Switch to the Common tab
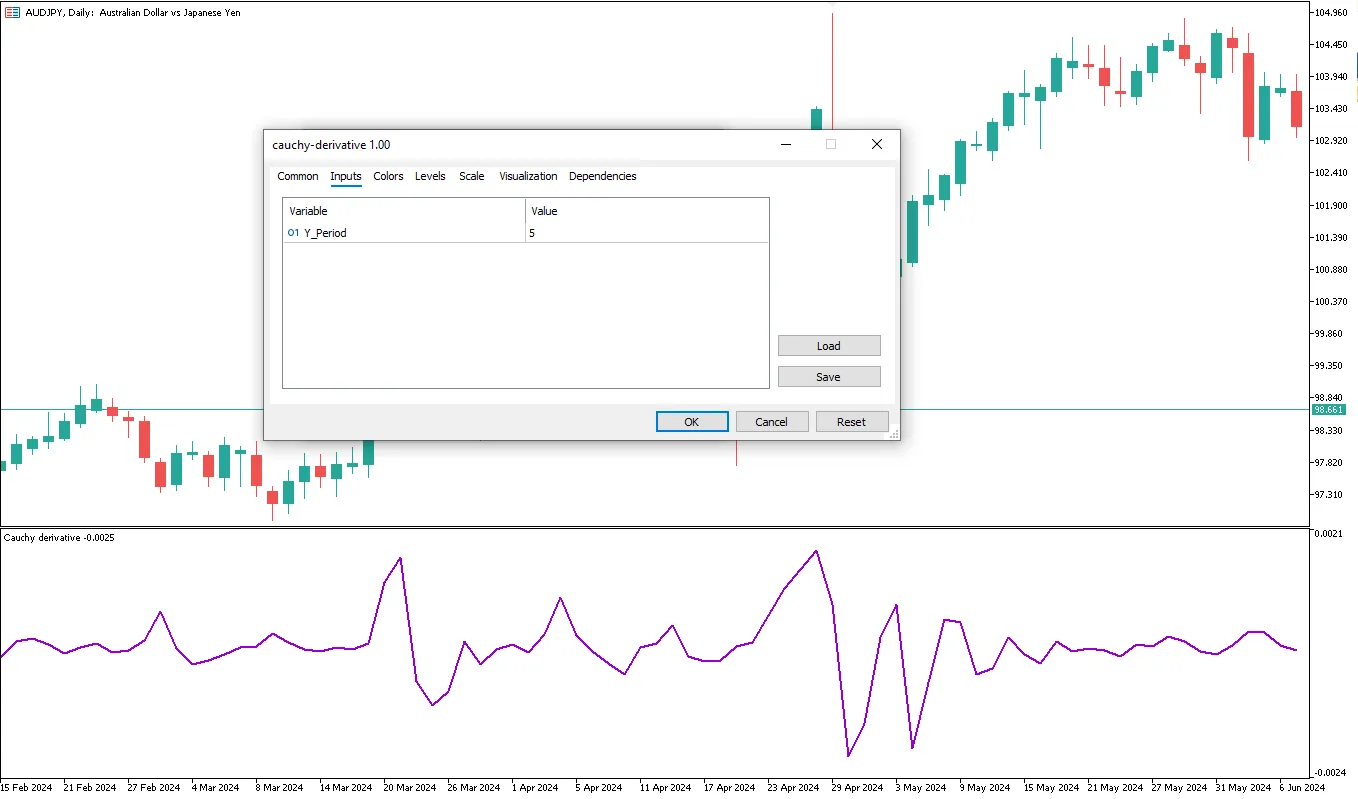This screenshot has width=1358, height=799. point(297,176)
